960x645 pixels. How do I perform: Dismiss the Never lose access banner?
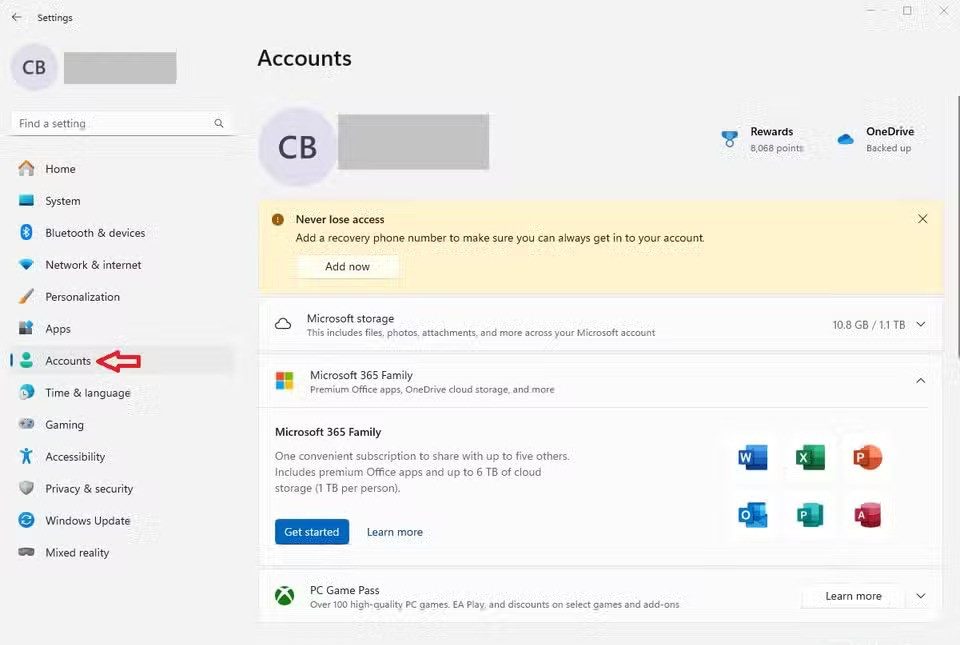pos(922,218)
